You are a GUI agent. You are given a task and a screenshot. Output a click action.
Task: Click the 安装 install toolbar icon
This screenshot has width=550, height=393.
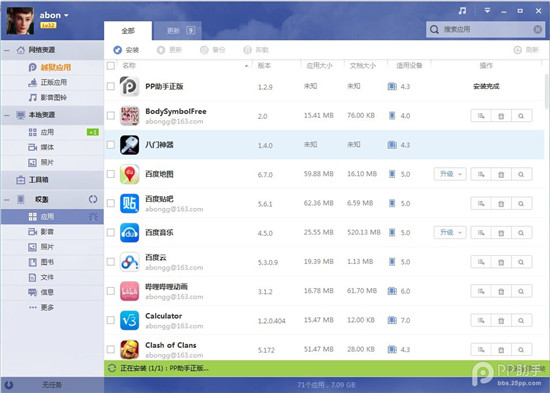pyautogui.click(x=118, y=50)
